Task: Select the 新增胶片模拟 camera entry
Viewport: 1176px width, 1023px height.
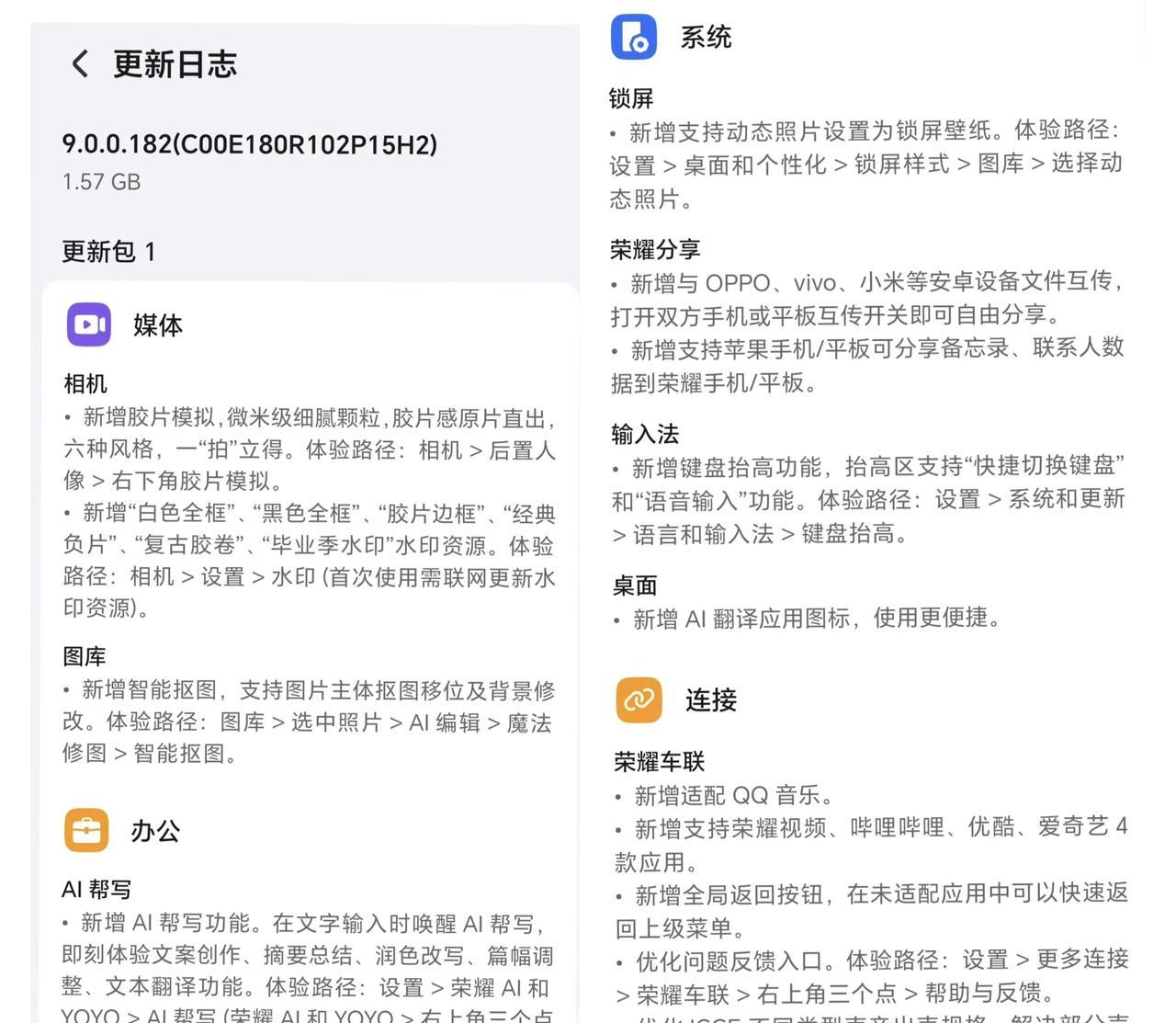Action: [x=310, y=449]
